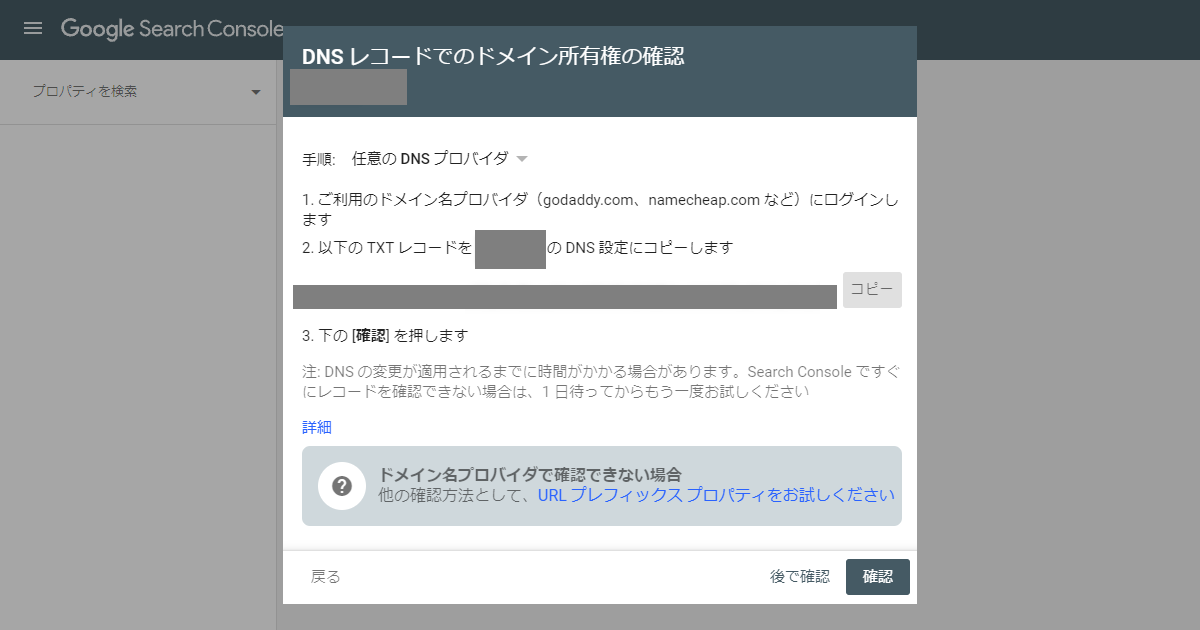1200x630 pixels.
Task: Click the dialog title DNS レコードでのドメイン所有権の確認
Action: click(493, 56)
